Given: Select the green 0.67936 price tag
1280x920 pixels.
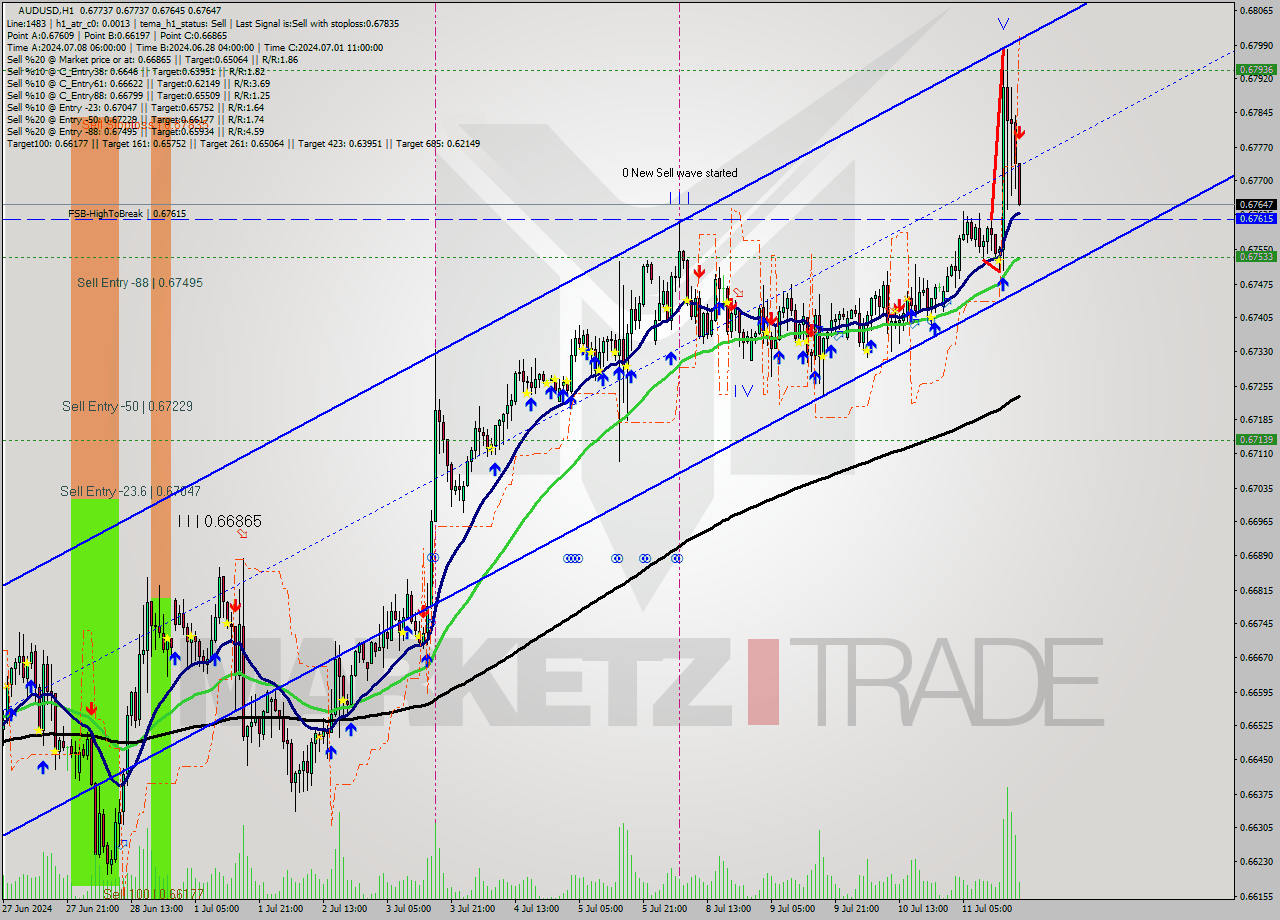Looking at the screenshot, I should pyautogui.click(x=1256, y=70).
